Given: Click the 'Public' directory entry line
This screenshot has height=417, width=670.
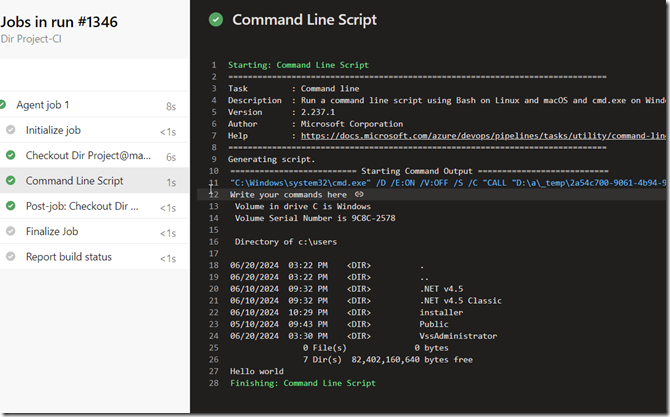Looking at the screenshot, I should (339, 324).
